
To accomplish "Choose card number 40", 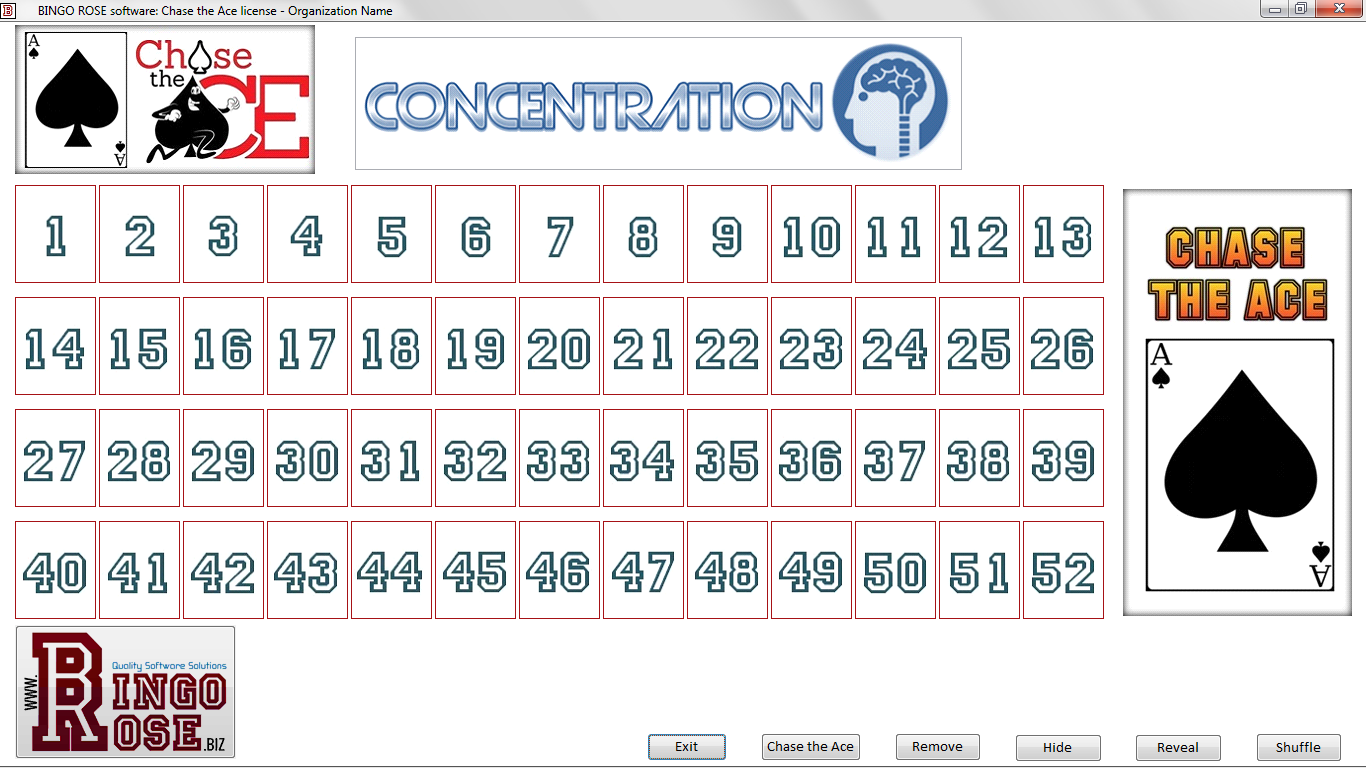I will point(55,570).
